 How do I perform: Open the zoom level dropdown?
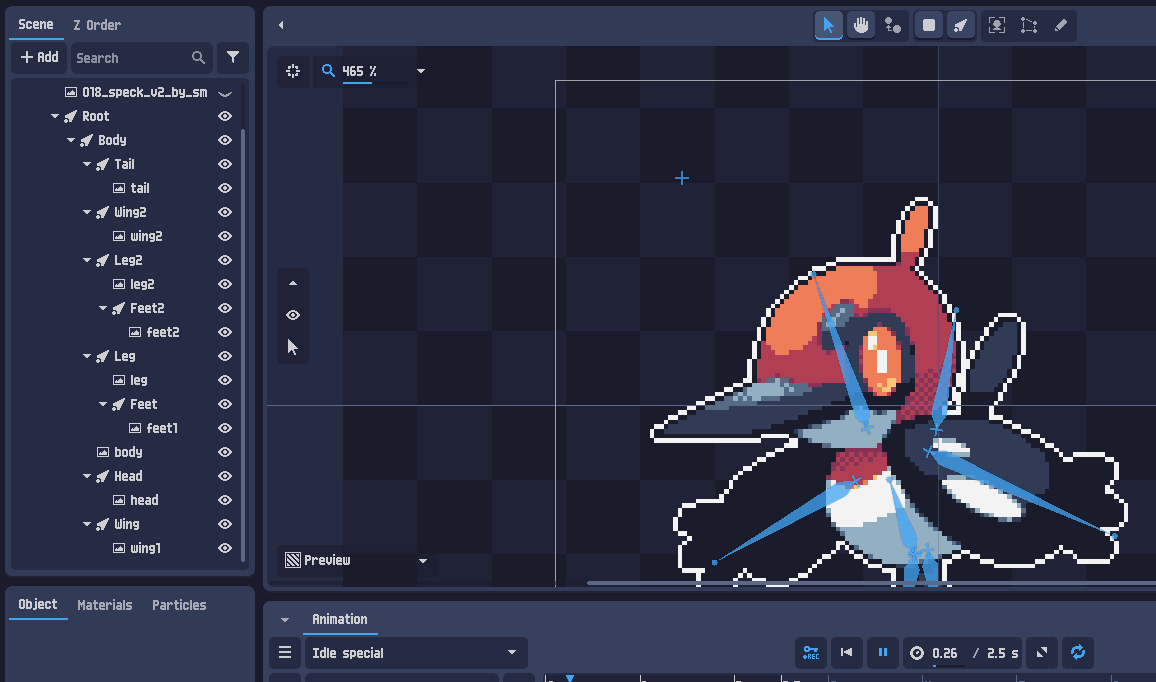pos(420,71)
